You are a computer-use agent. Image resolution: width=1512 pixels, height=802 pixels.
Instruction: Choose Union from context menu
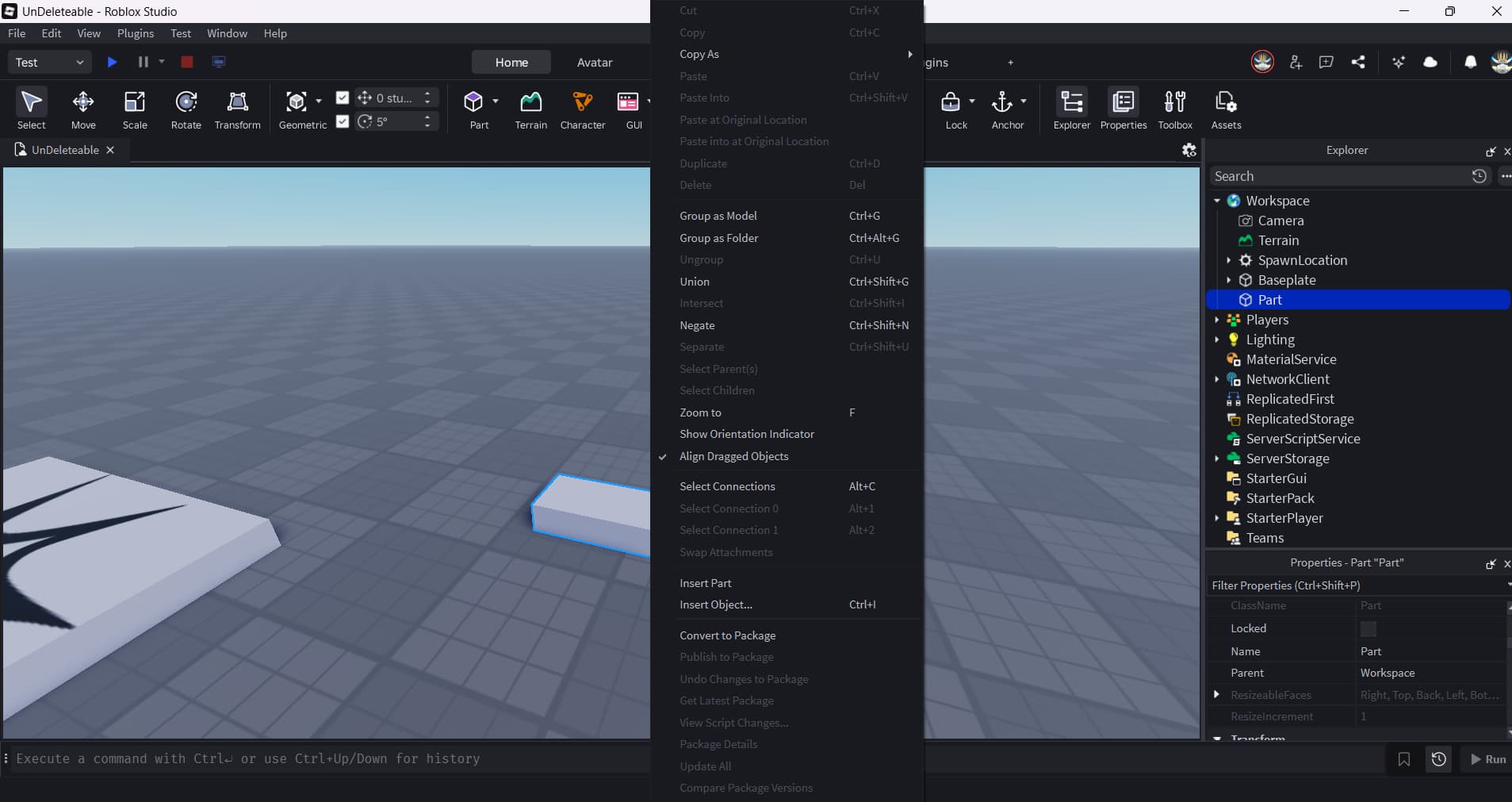(x=694, y=282)
